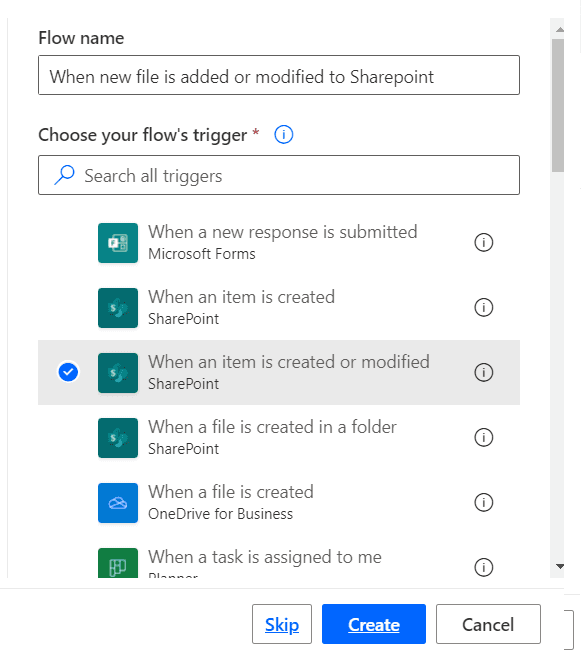
Task: Click 'When an item is created or modified' label
Action: [289, 362]
